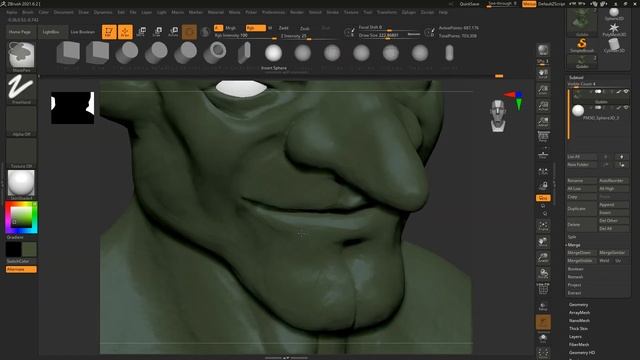The width and height of the screenshot is (640, 360).
Task: Click the black alpha preview thumbnail
Action: point(73,108)
